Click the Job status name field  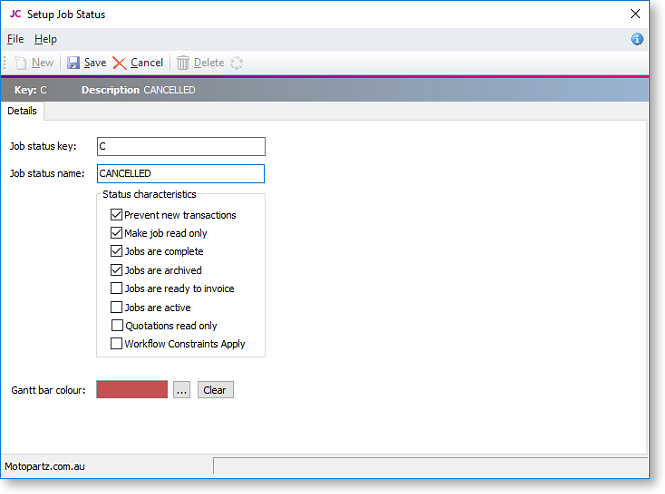tap(181, 173)
